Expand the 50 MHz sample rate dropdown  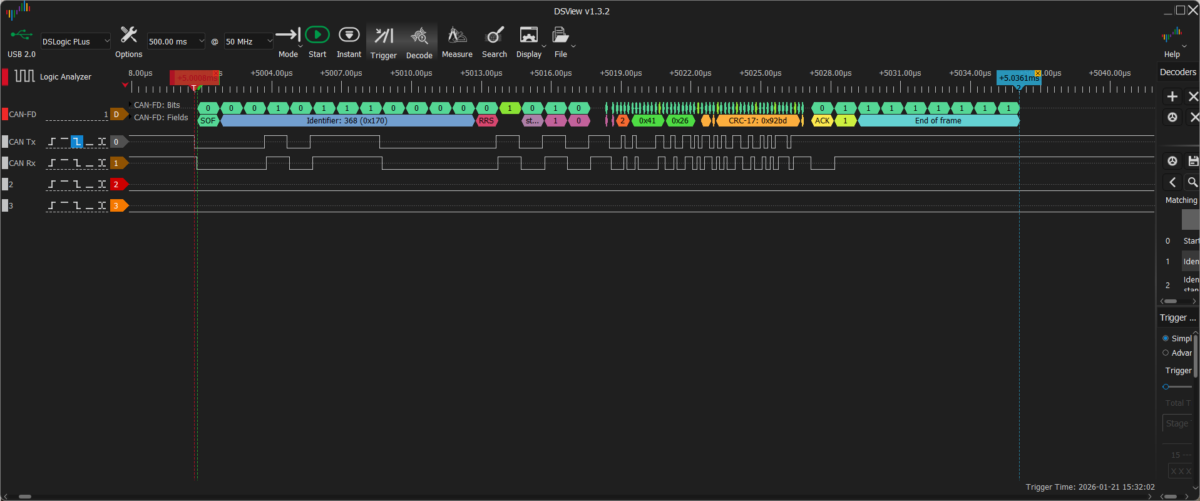248,42
